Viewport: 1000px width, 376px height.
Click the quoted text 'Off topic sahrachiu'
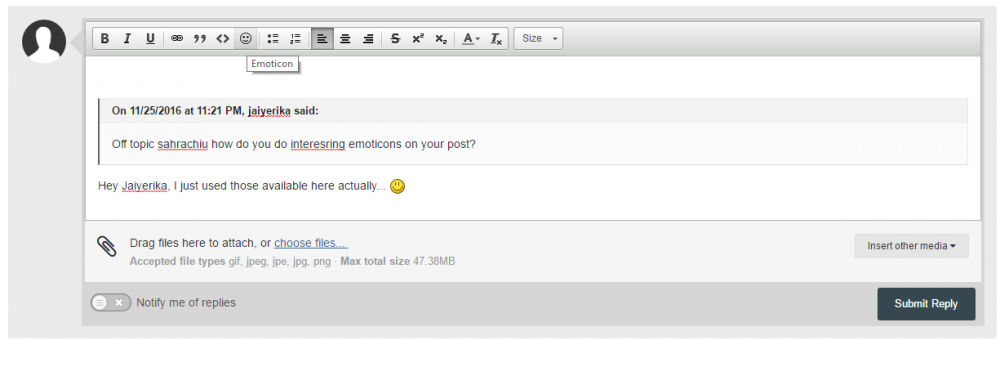tap(160, 144)
